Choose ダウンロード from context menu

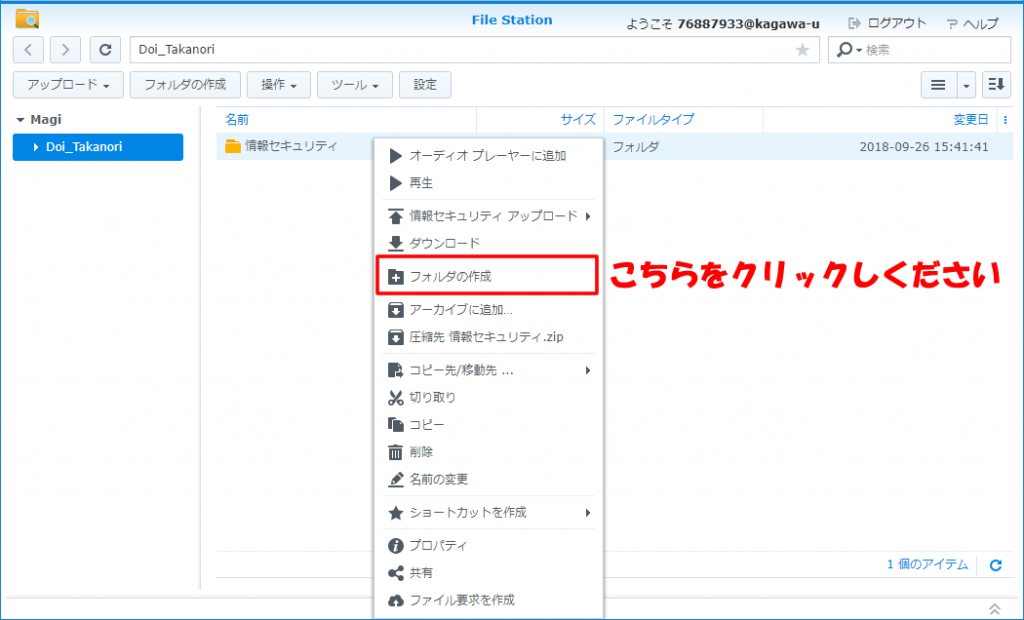pyautogui.click(x=444, y=243)
